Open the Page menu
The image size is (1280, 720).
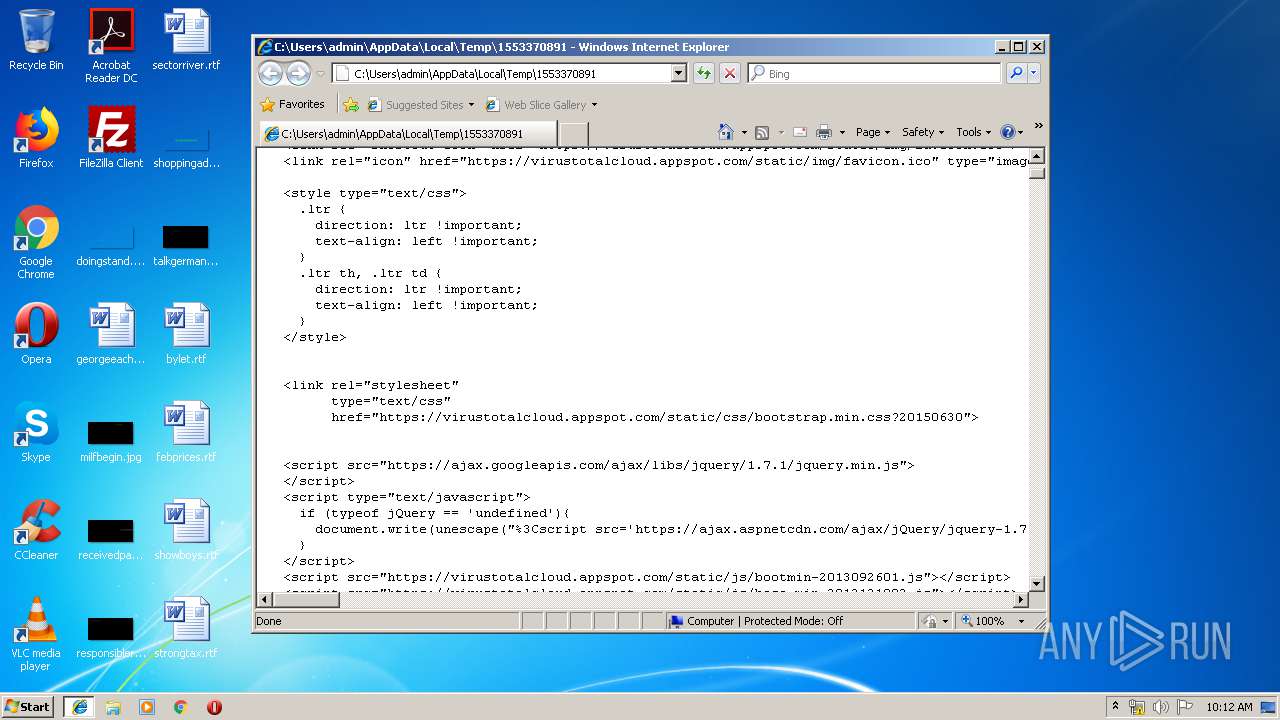tap(872, 132)
